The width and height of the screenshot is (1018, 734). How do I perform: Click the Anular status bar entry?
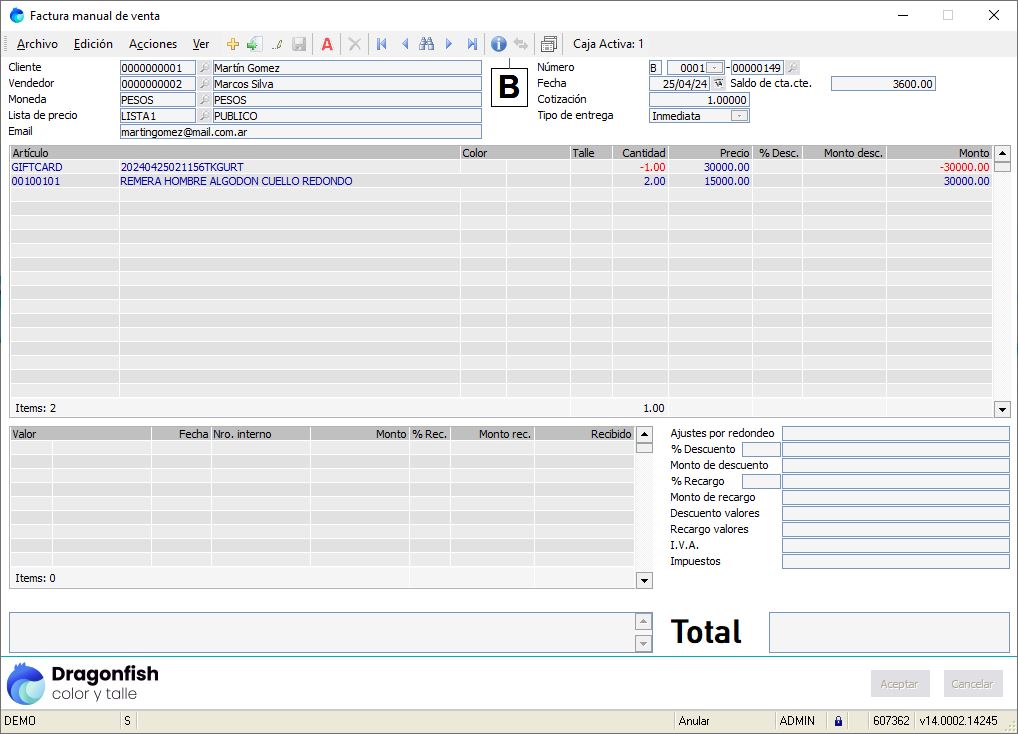click(694, 721)
